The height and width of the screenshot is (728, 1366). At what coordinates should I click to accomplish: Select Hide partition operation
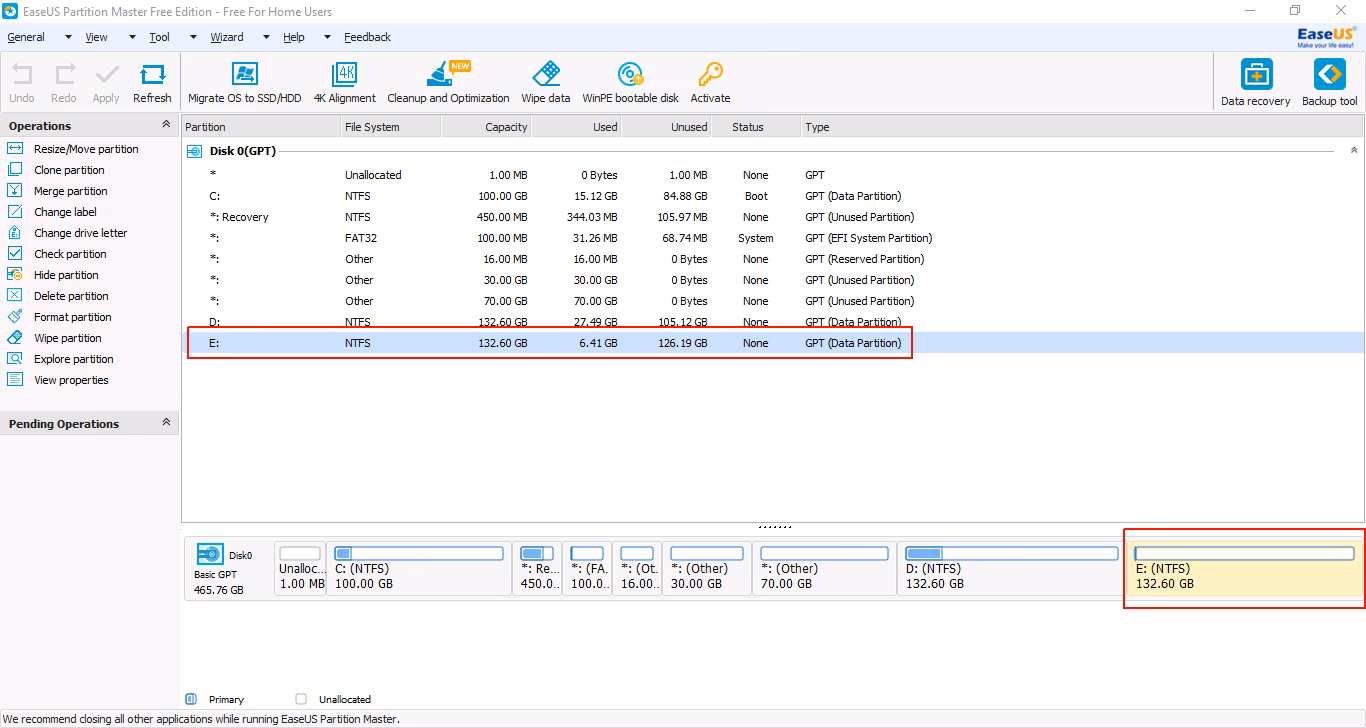tap(66, 275)
